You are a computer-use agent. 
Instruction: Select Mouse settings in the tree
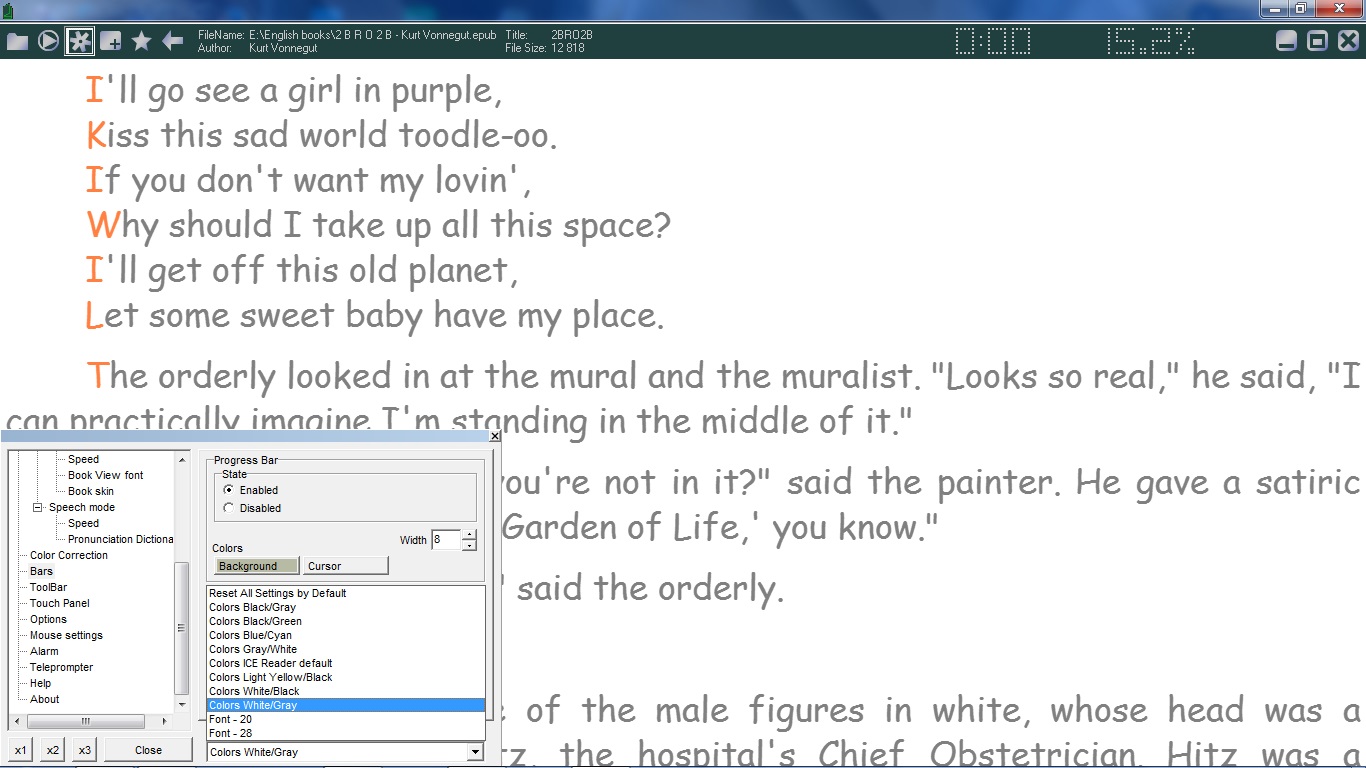pyautogui.click(x=66, y=635)
